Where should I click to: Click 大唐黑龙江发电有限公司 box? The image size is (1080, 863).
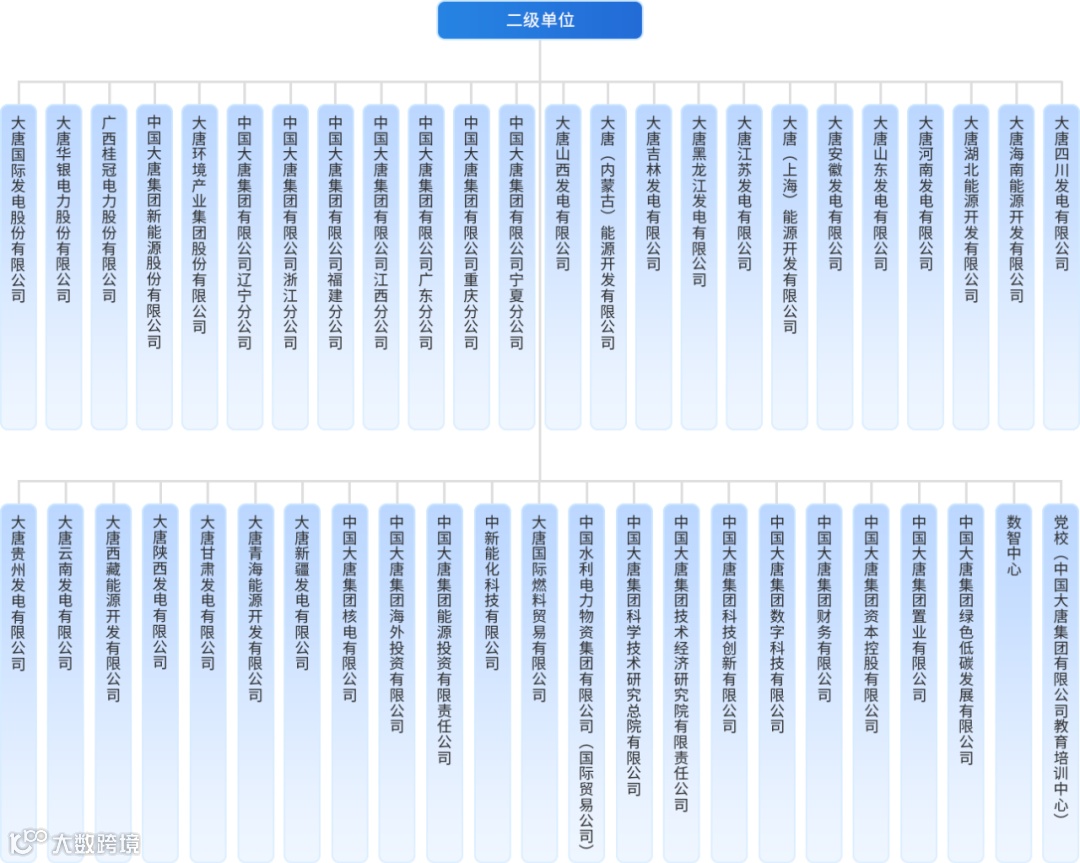click(699, 267)
